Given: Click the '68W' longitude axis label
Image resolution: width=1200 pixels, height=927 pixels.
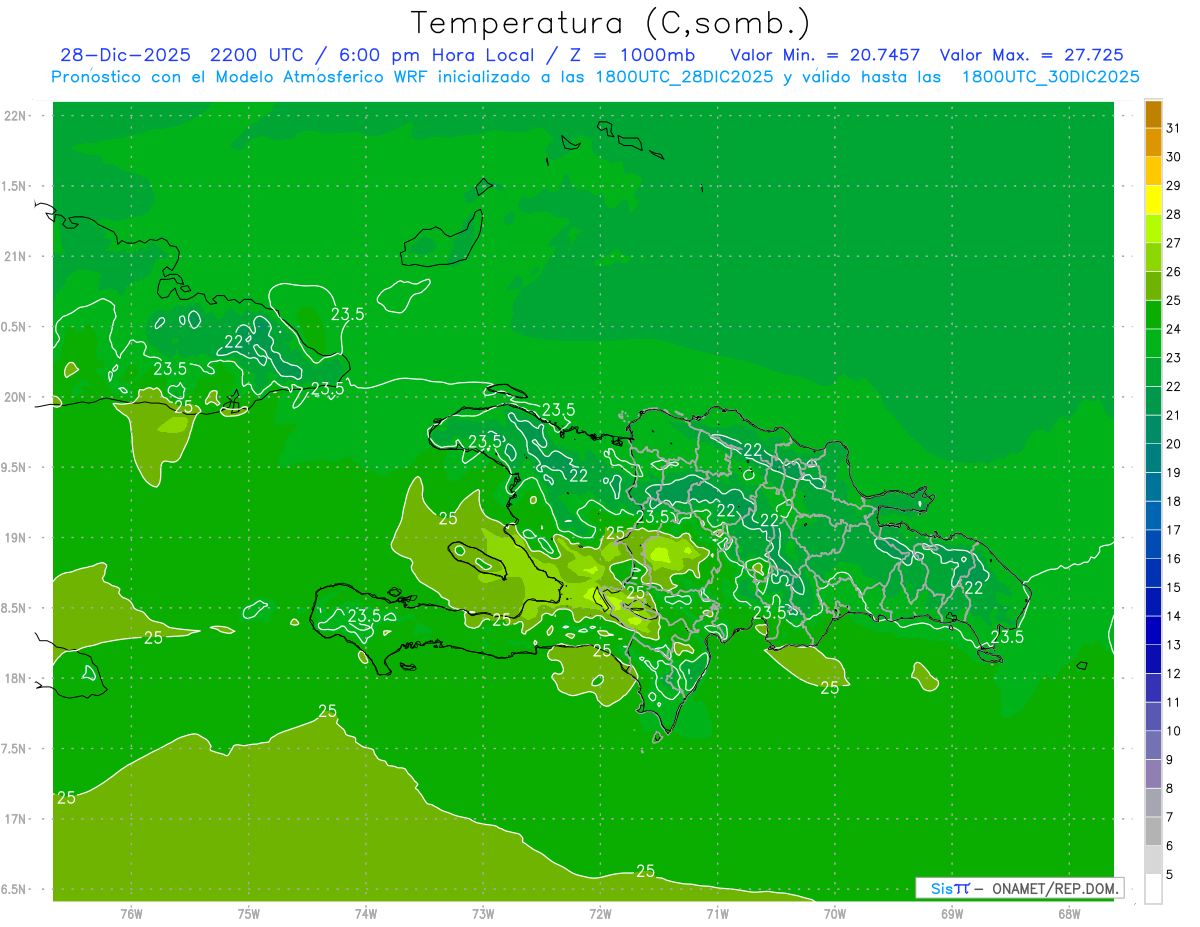Looking at the screenshot, I should [1069, 913].
